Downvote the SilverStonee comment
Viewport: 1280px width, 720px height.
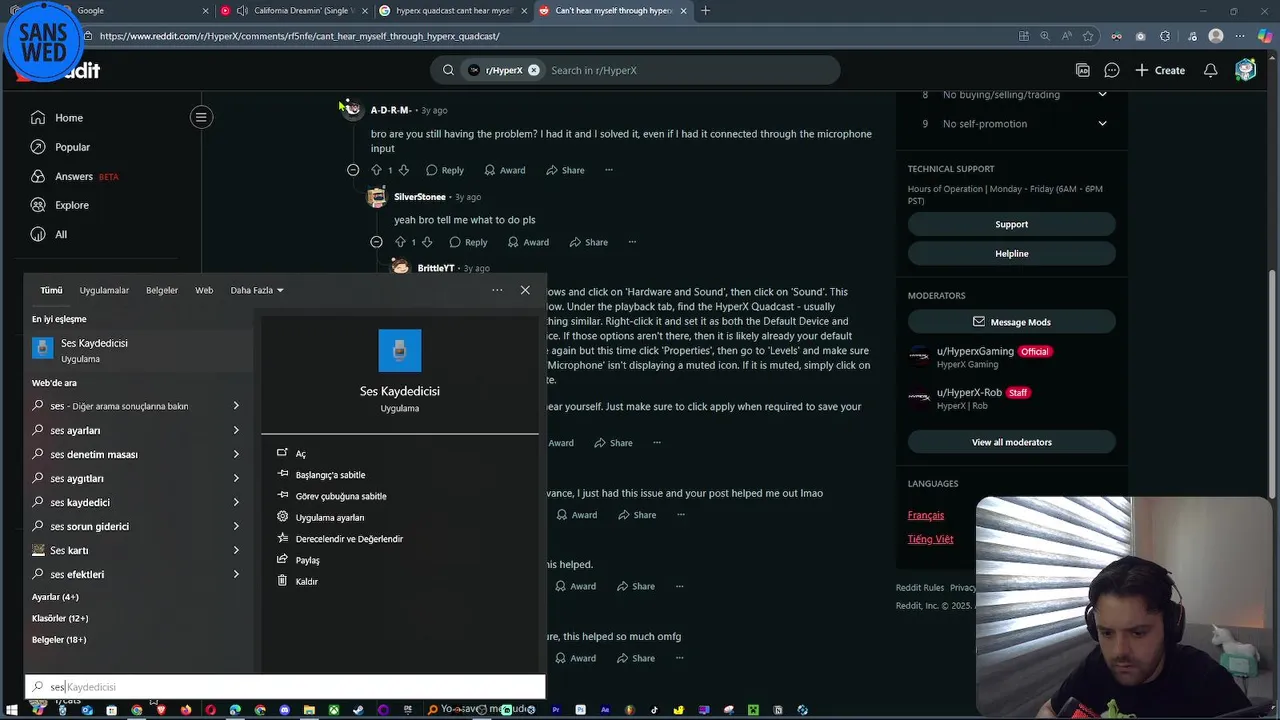coord(427,242)
